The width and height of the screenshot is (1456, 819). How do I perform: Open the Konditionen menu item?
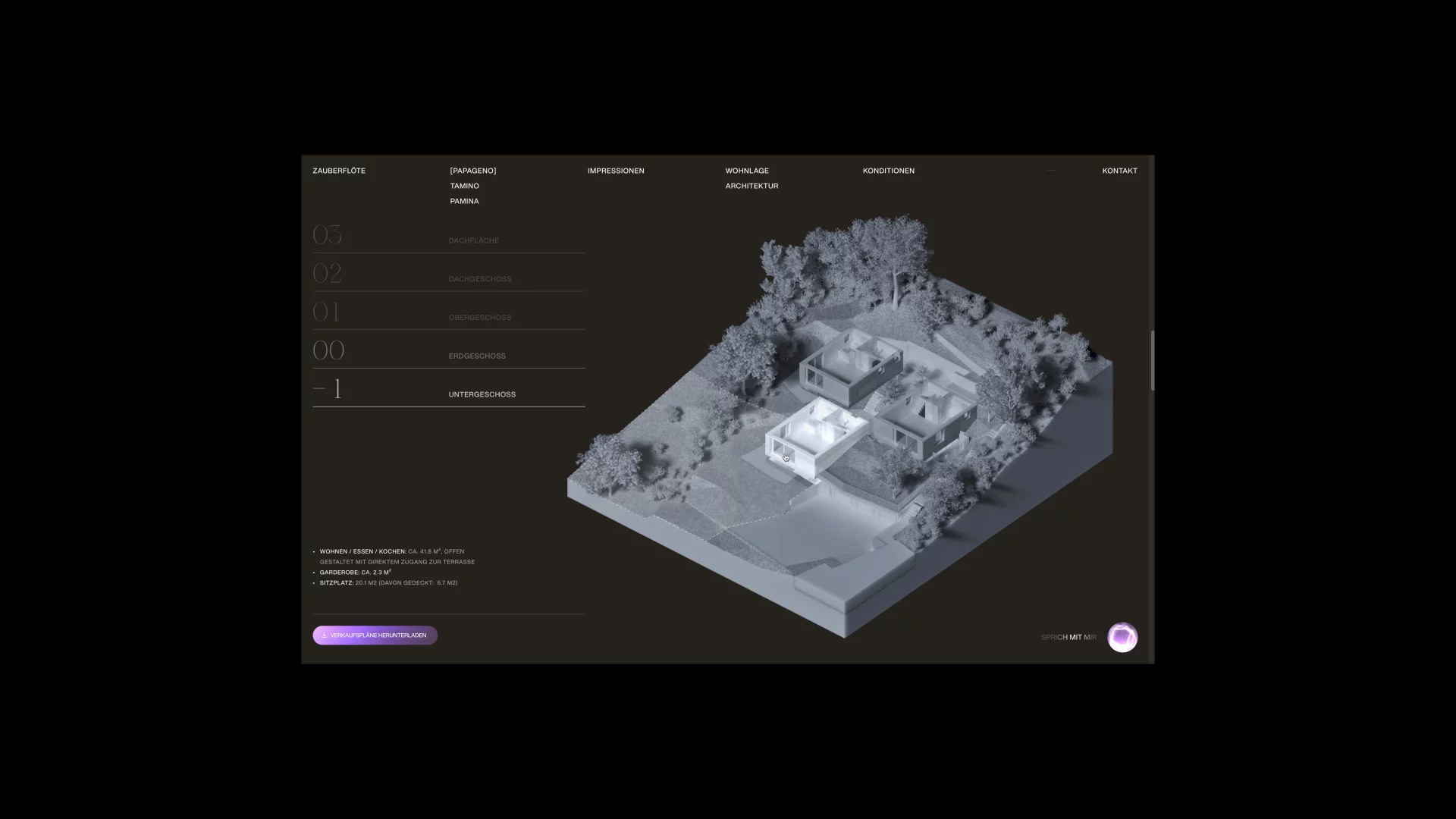[x=888, y=171]
